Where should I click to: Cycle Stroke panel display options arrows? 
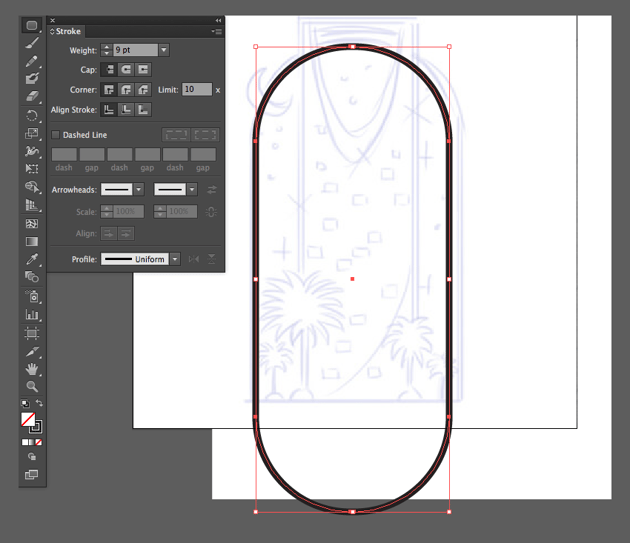pos(52,31)
